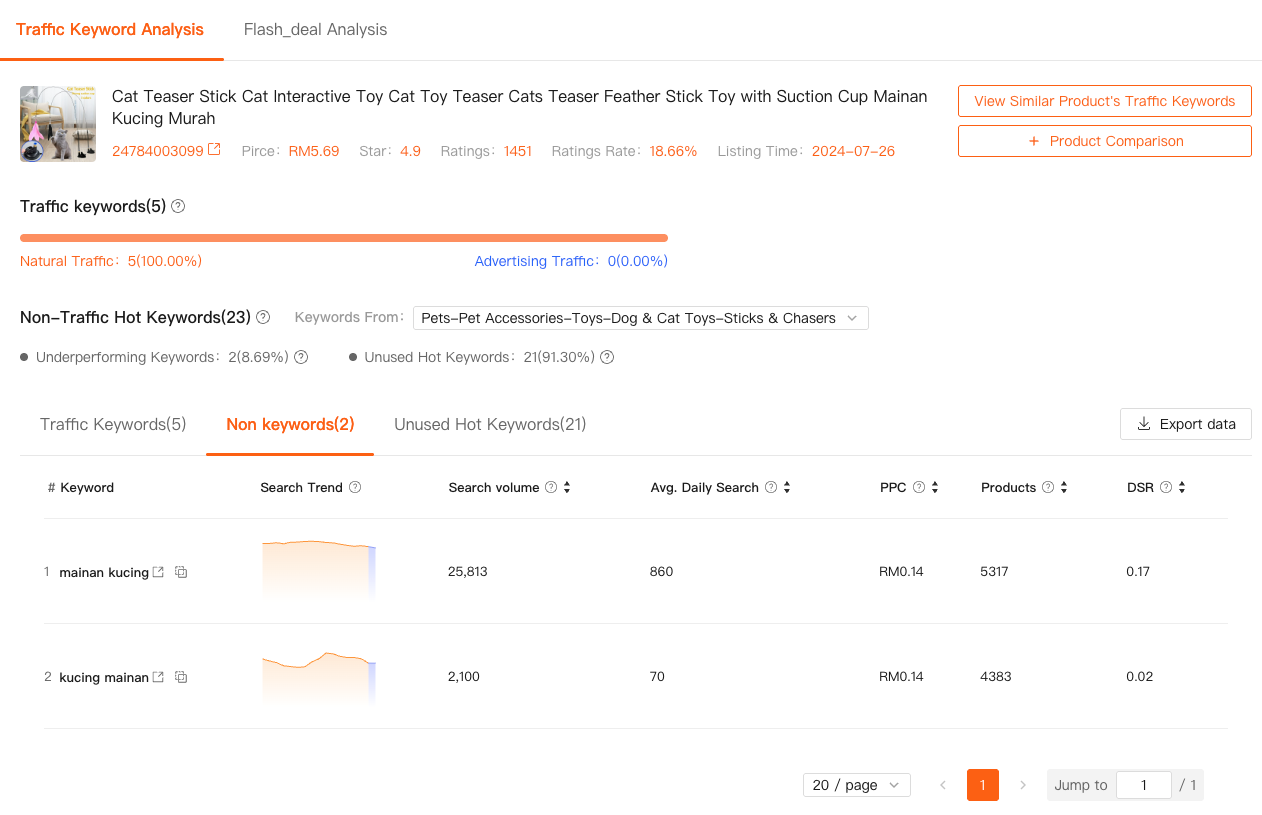The height and width of the screenshot is (815, 1262).
Task: Sort table by DSR column
Action: point(1182,488)
